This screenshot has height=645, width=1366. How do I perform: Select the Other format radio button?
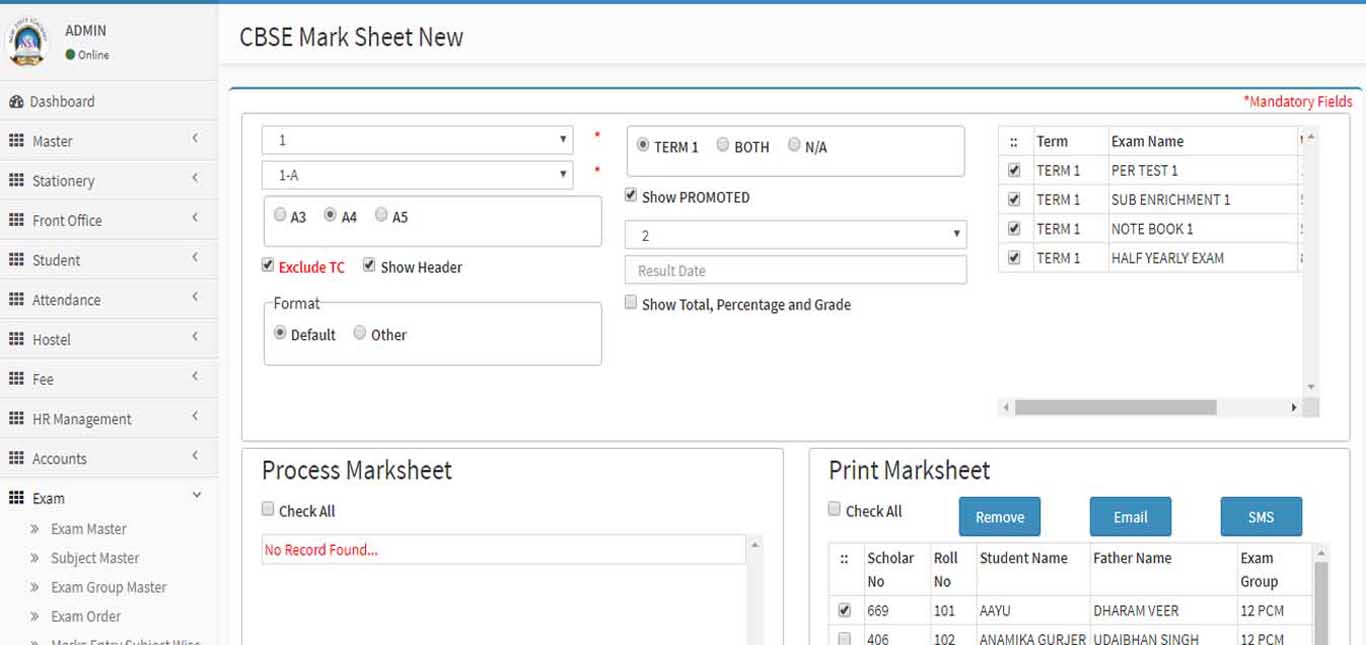coord(360,333)
